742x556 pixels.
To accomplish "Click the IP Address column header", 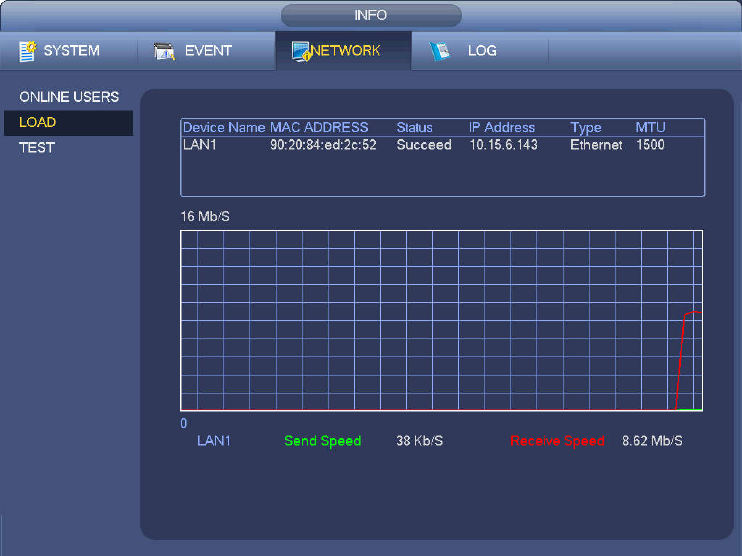I will [x=502, y=127].
